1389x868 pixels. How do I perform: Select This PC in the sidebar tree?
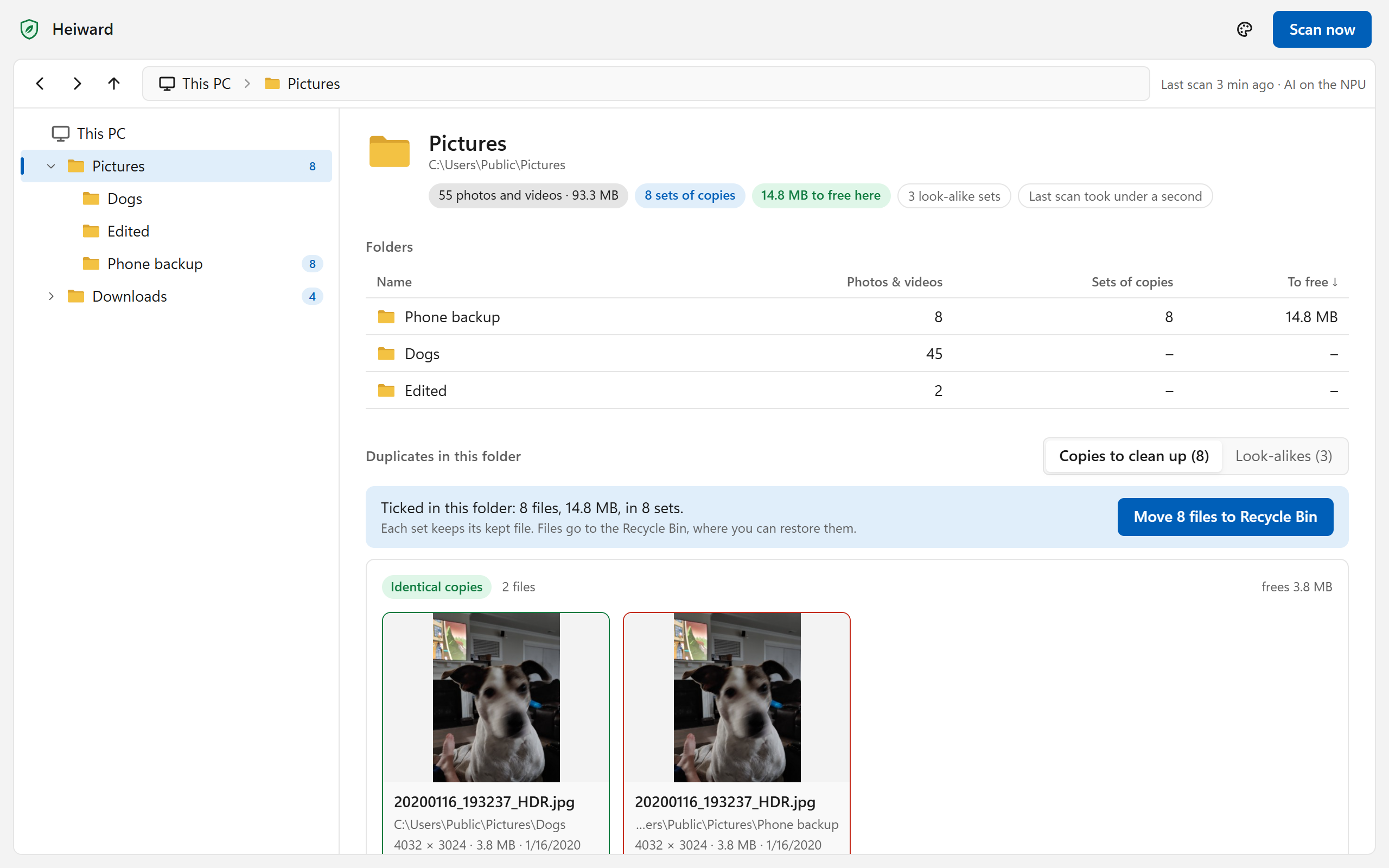(x=176, y=134)
